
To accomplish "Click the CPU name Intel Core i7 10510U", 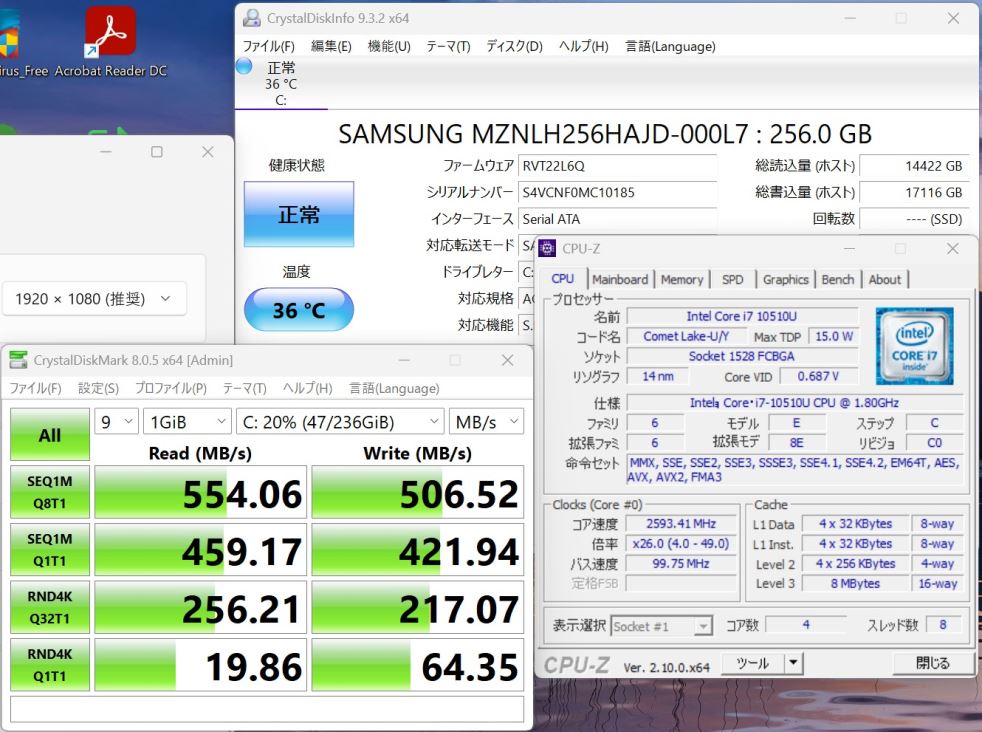I will [742, 316].
